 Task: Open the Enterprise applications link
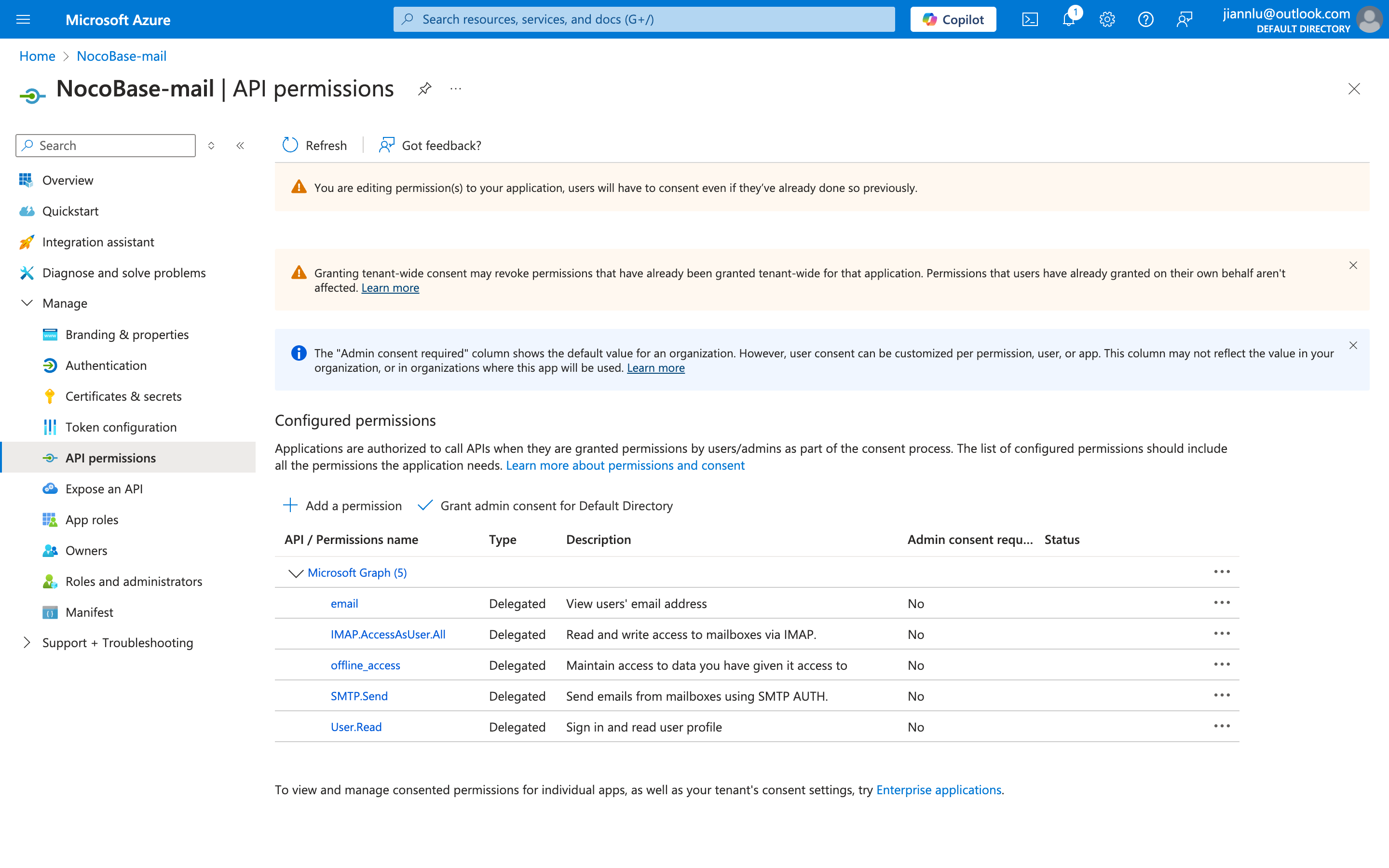pos(939,790)
